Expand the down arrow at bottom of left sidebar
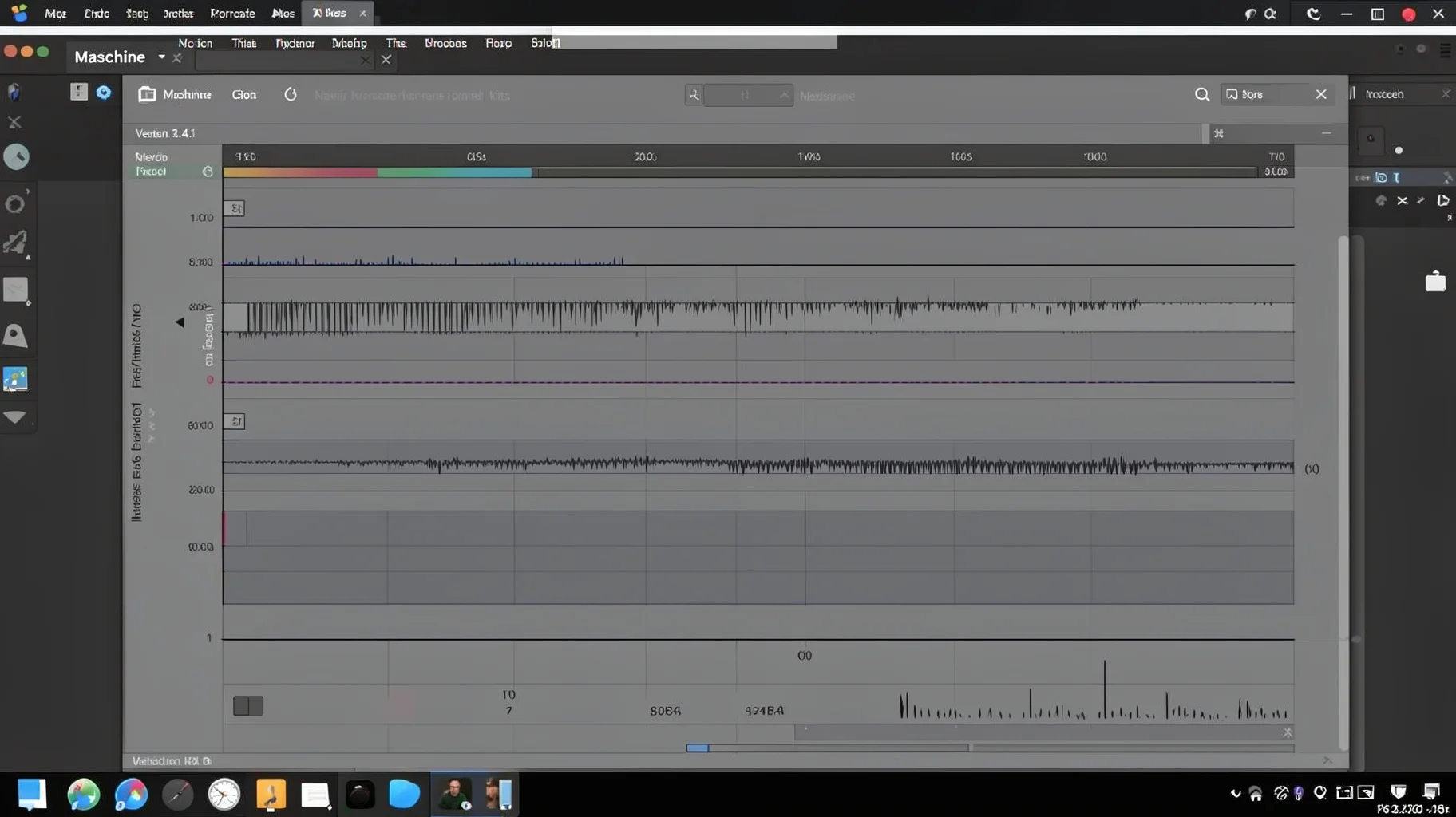Viewport: 1456px width, 817px height. pos(15,416)
